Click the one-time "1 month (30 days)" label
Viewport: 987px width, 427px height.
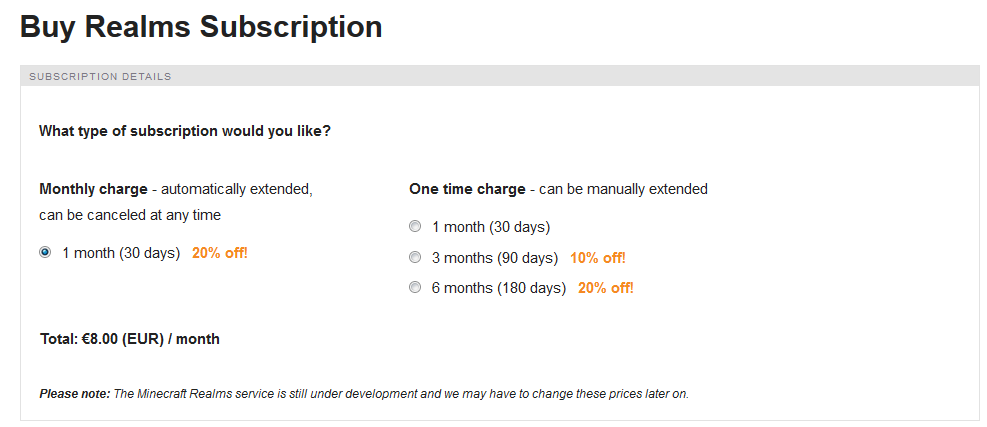[491, 227]
